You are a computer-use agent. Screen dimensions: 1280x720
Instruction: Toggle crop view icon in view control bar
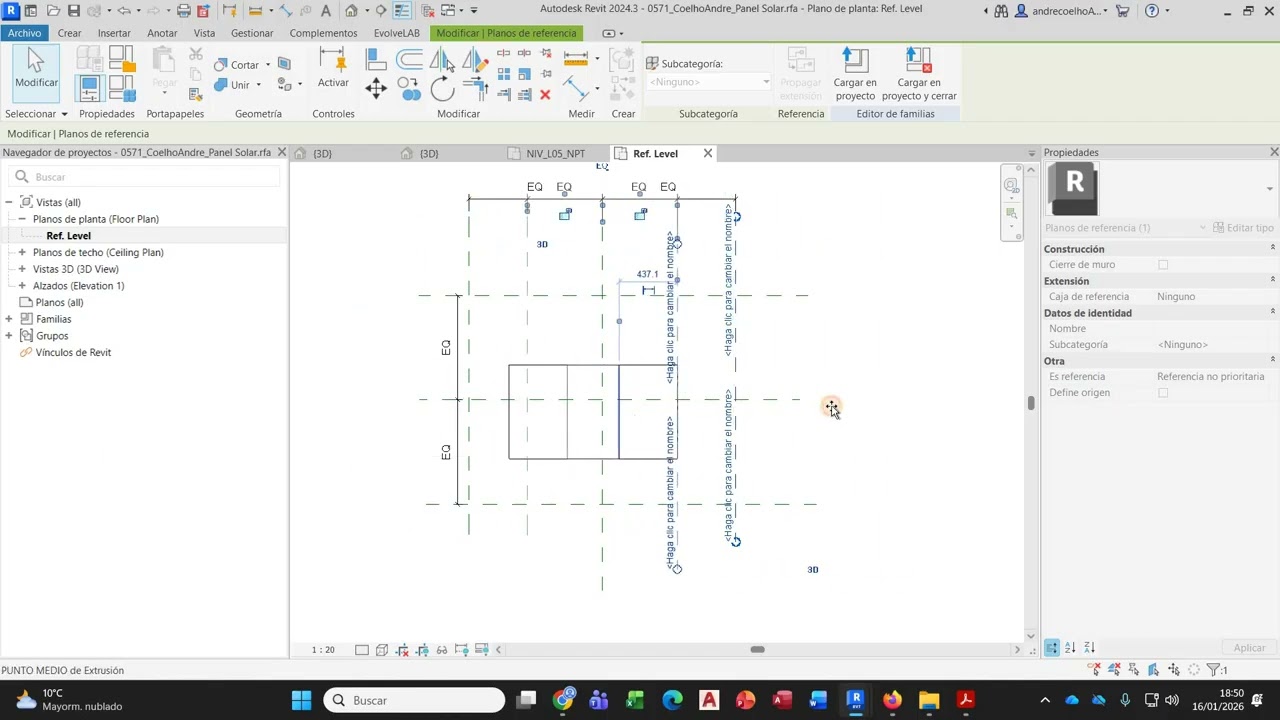(x=401, y=650)
